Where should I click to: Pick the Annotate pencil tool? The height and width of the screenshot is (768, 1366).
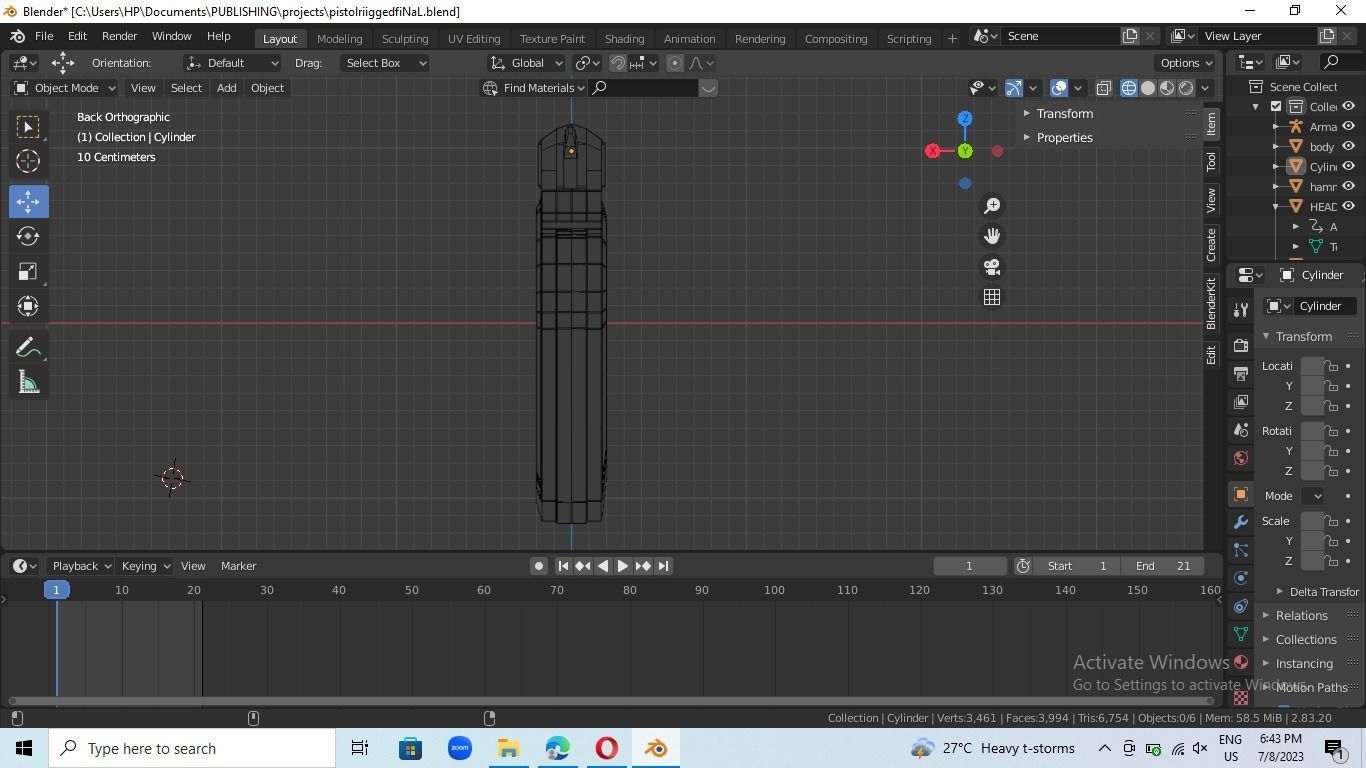click(x=27, y=347)
